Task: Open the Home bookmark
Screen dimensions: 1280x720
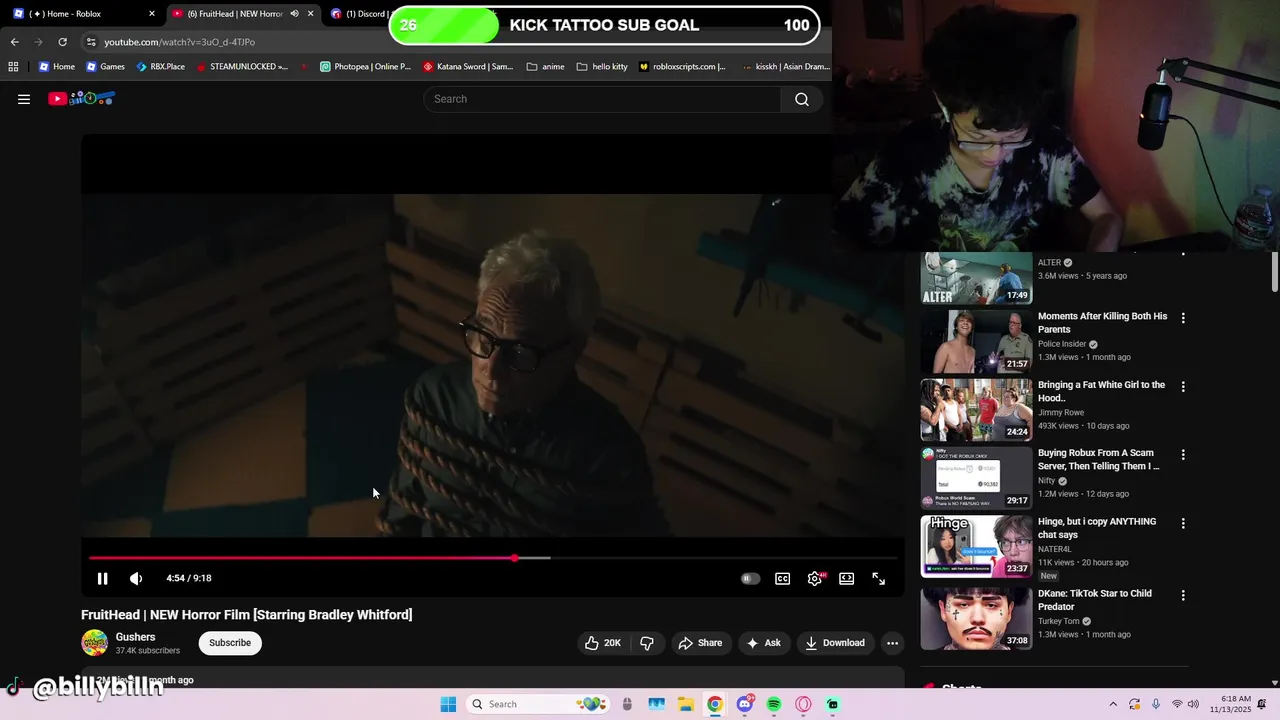Action: [x=56, y=67]
